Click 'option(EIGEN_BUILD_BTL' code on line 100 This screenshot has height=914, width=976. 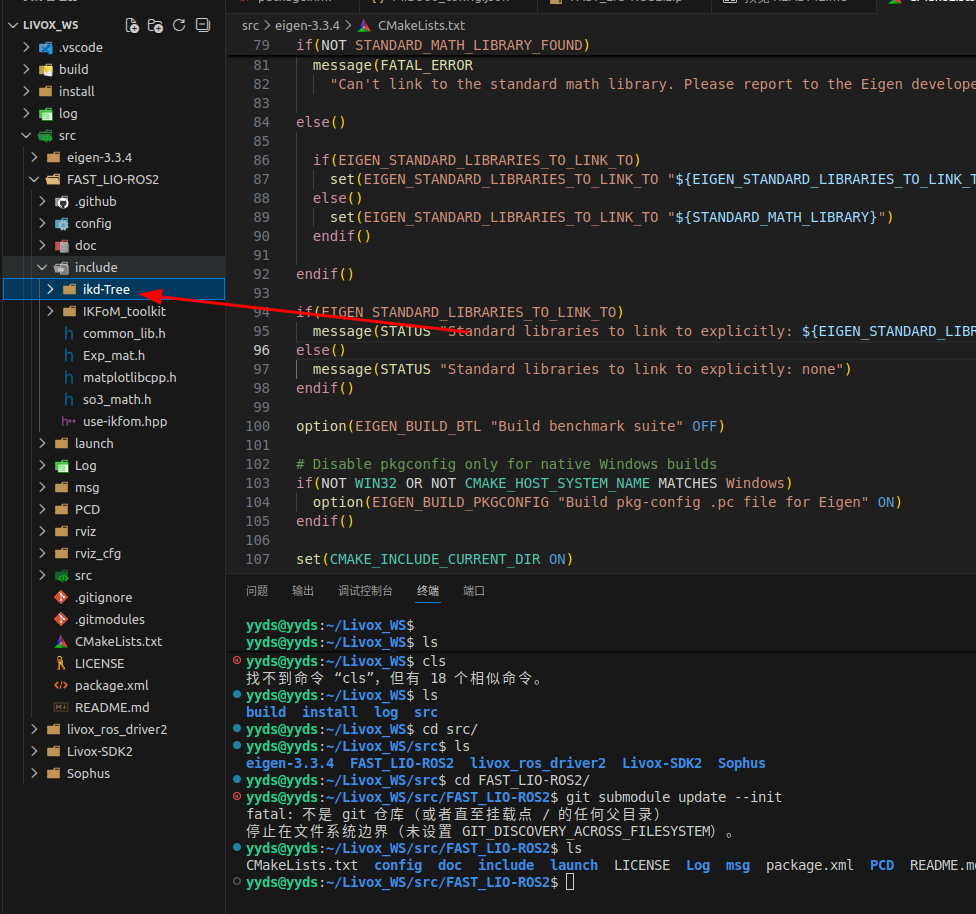[x=388, y=426]
